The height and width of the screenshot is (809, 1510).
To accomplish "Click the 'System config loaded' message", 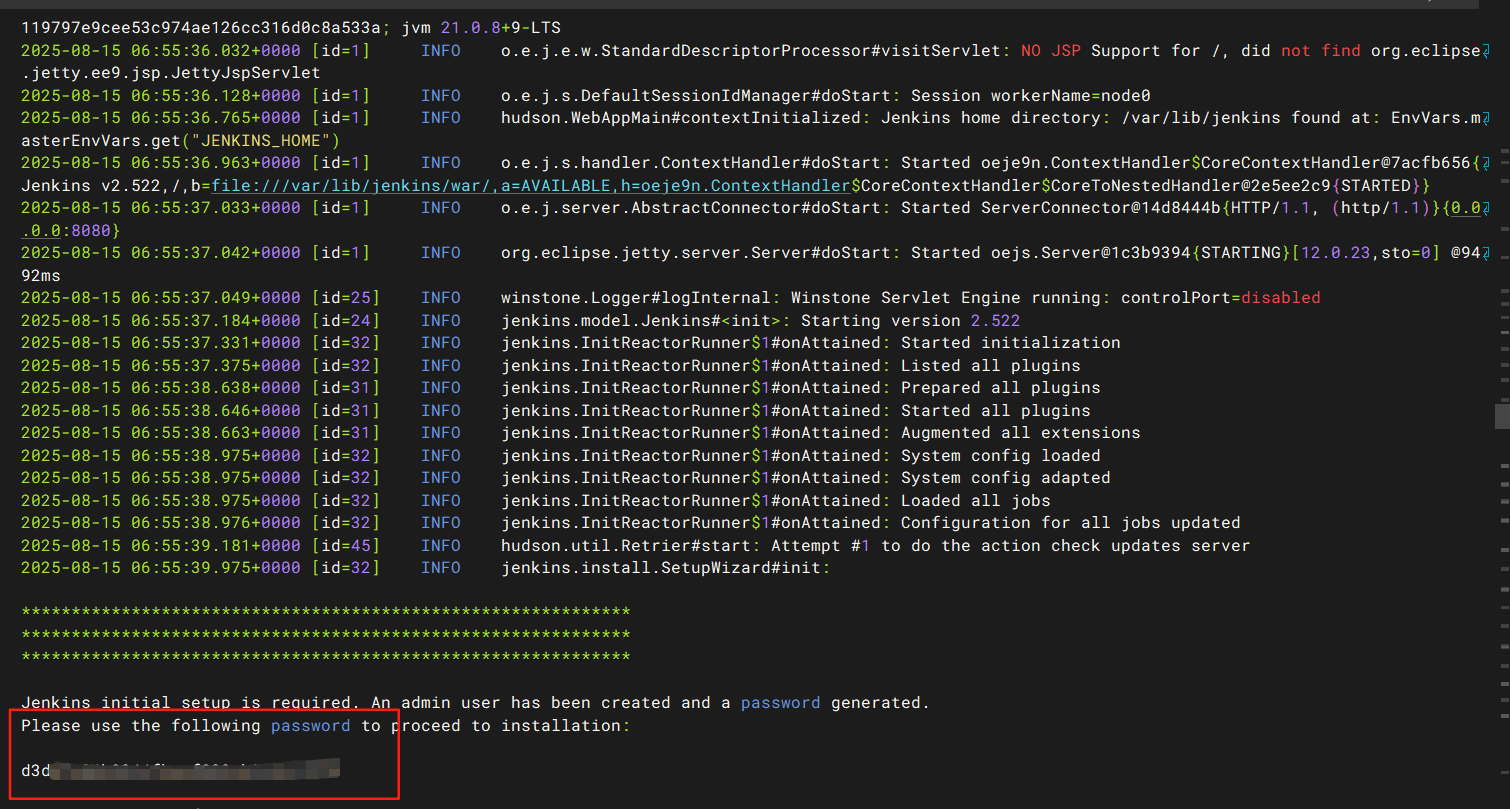I will pos(1001,456).
